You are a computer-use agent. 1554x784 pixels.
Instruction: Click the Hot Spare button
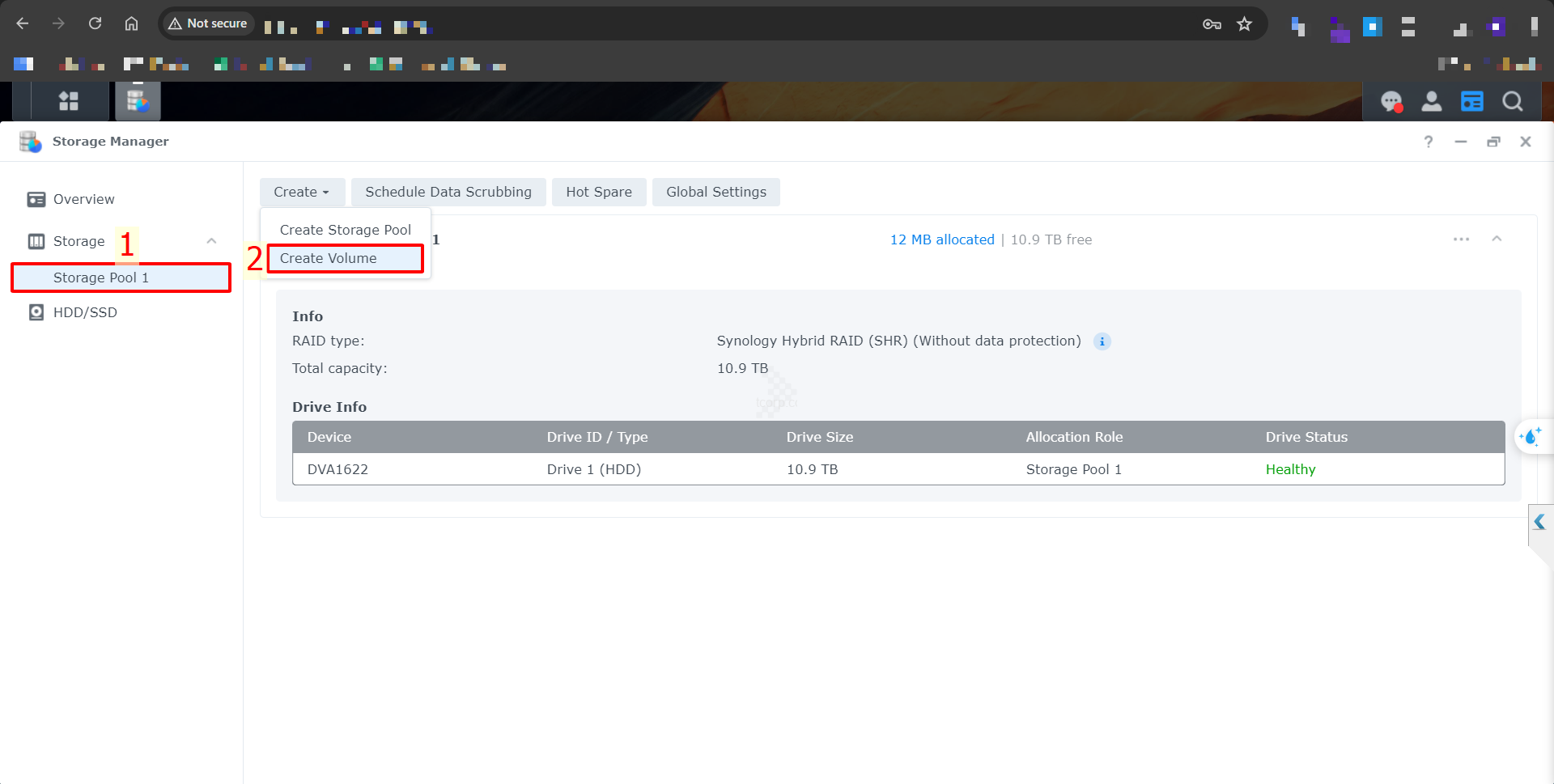598,192
